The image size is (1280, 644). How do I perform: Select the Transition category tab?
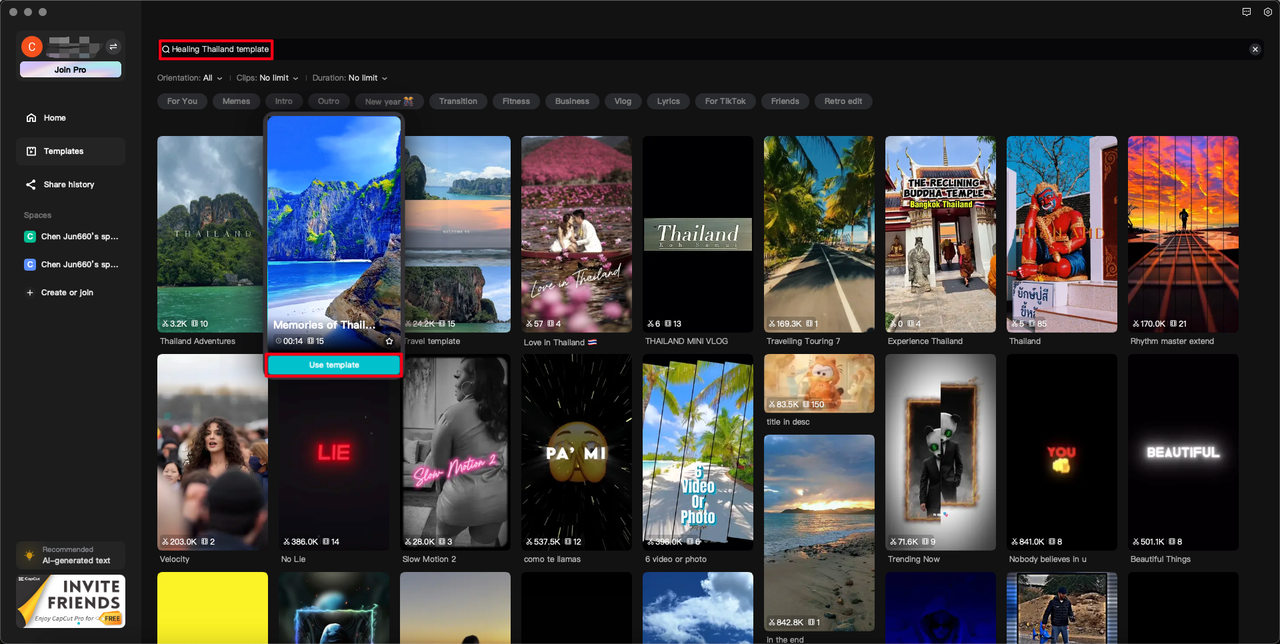458,101
